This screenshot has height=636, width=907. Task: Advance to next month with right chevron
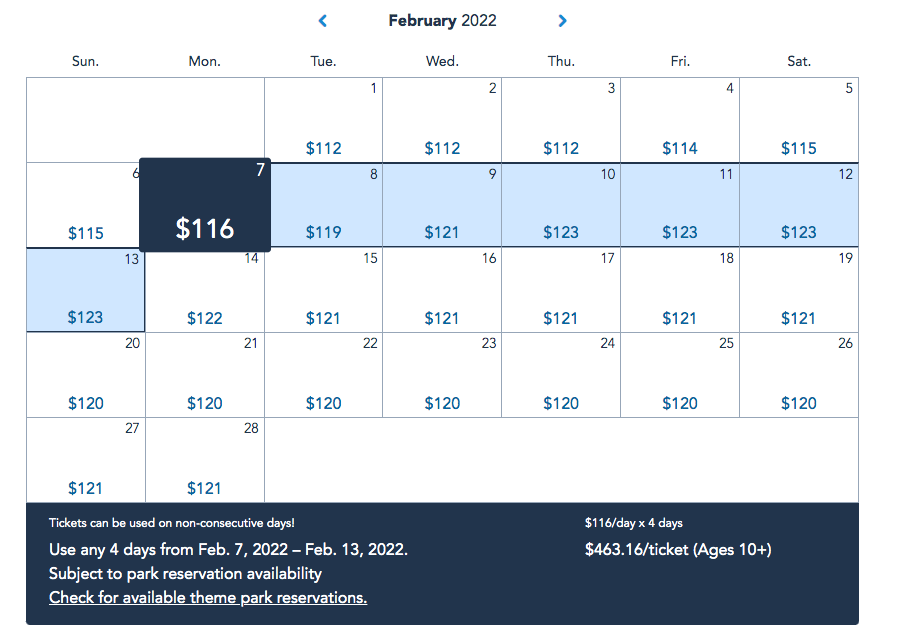562,20
